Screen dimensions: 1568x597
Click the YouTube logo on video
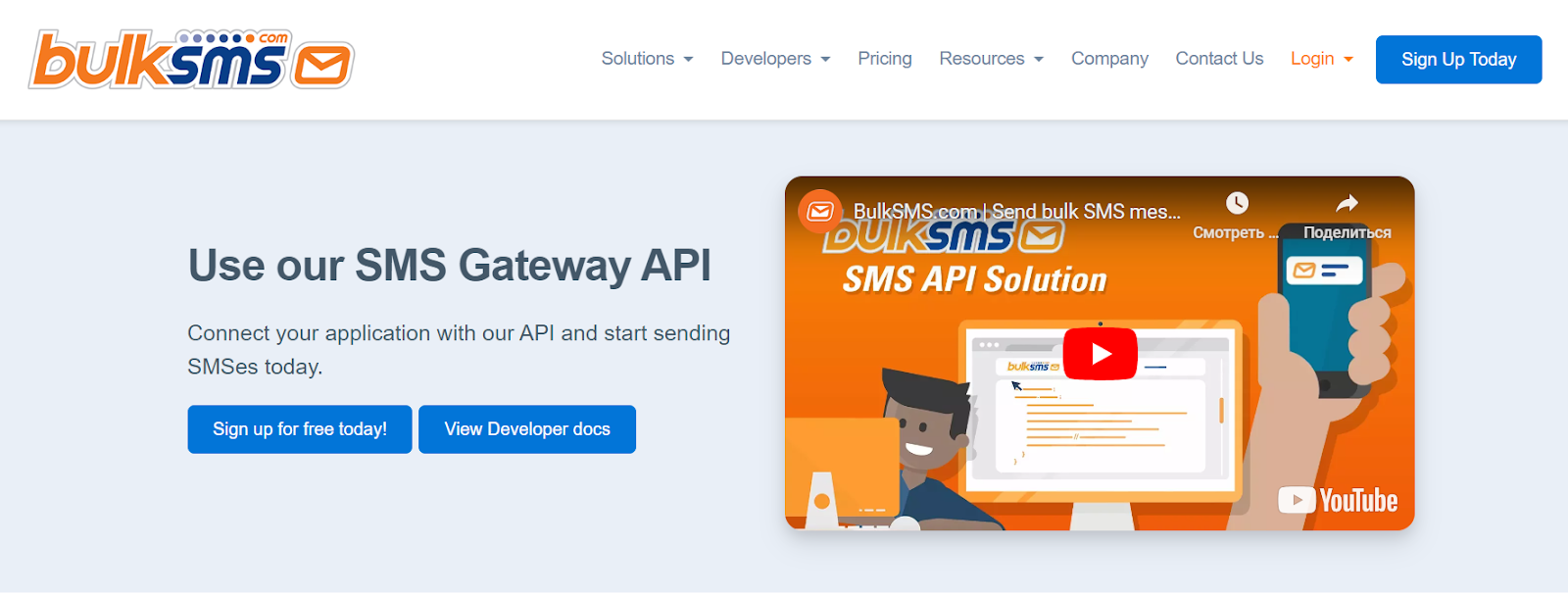pyautogui.click(x=1338, y=501)
